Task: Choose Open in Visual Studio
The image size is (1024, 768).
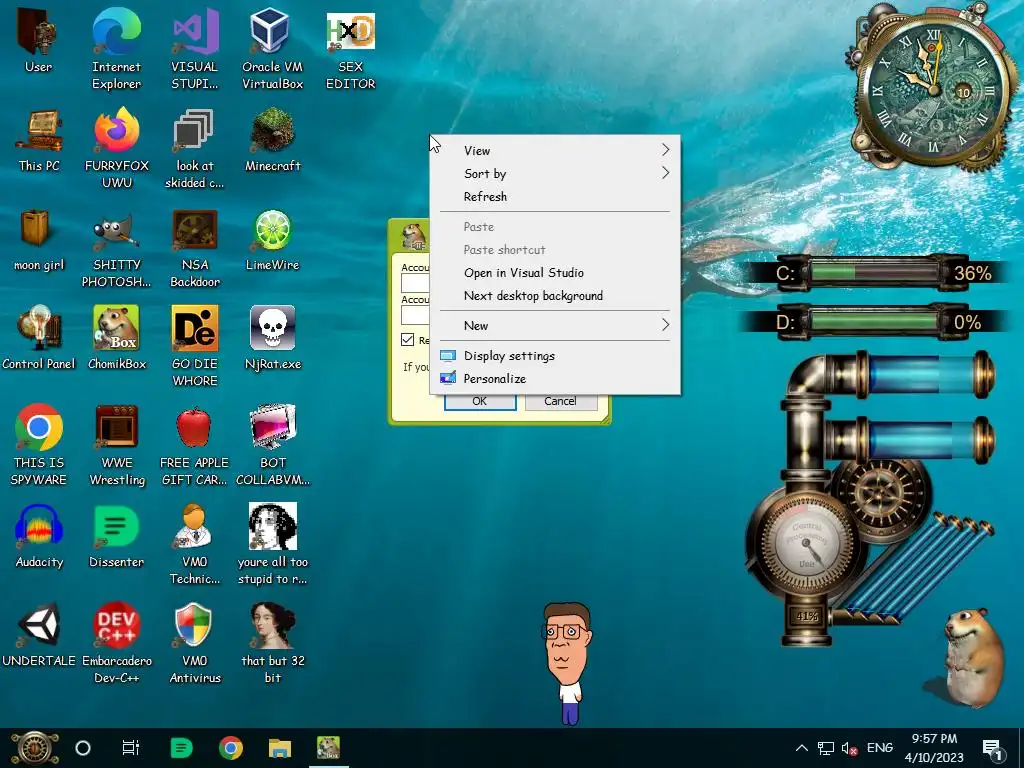Action: point(554,272)
